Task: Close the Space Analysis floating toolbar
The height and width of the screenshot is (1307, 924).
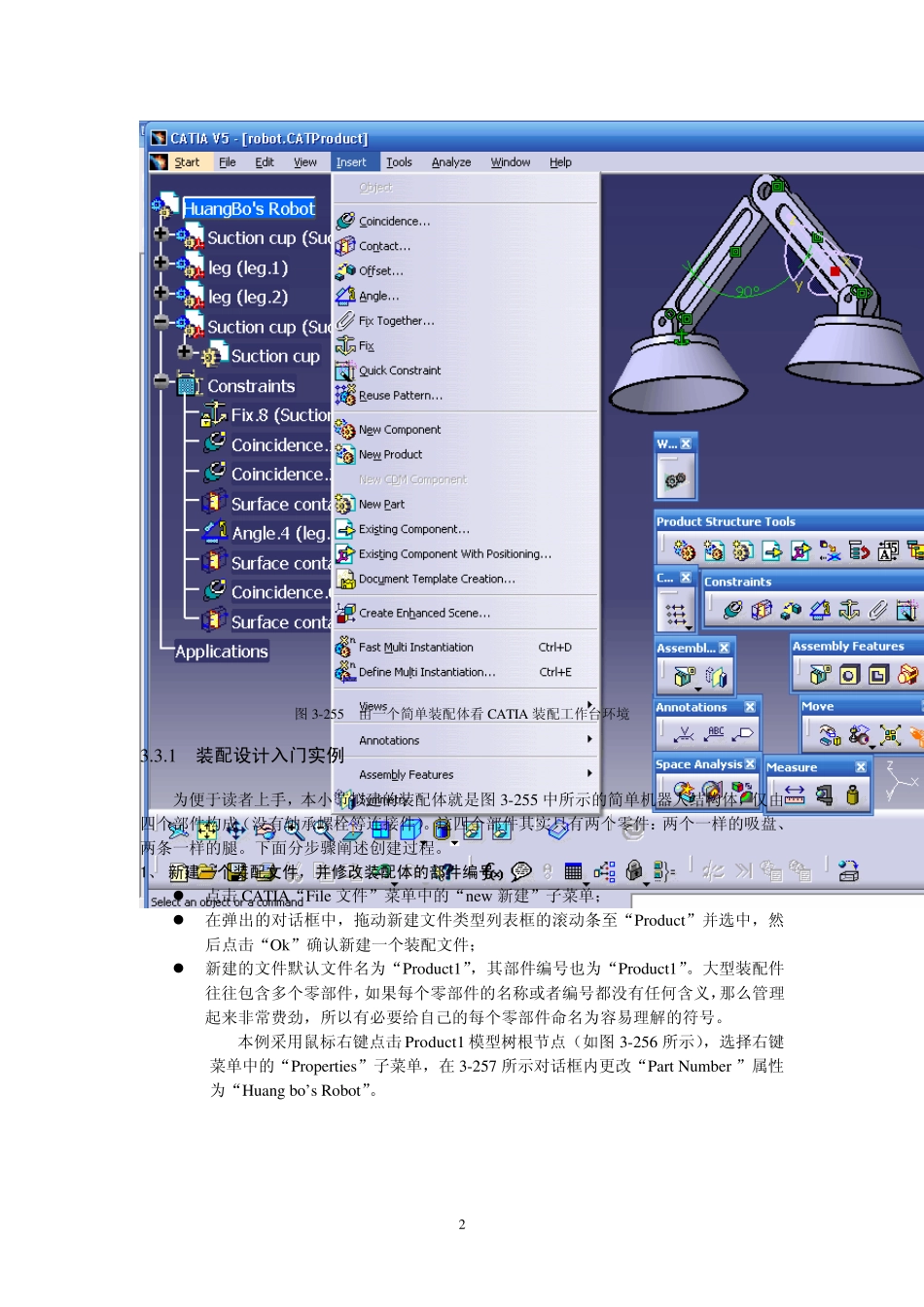Action: (x=750, y=764)
